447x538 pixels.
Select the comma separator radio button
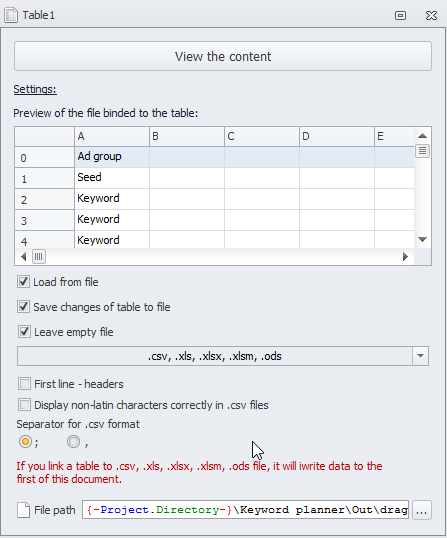(x=73, y=442)
